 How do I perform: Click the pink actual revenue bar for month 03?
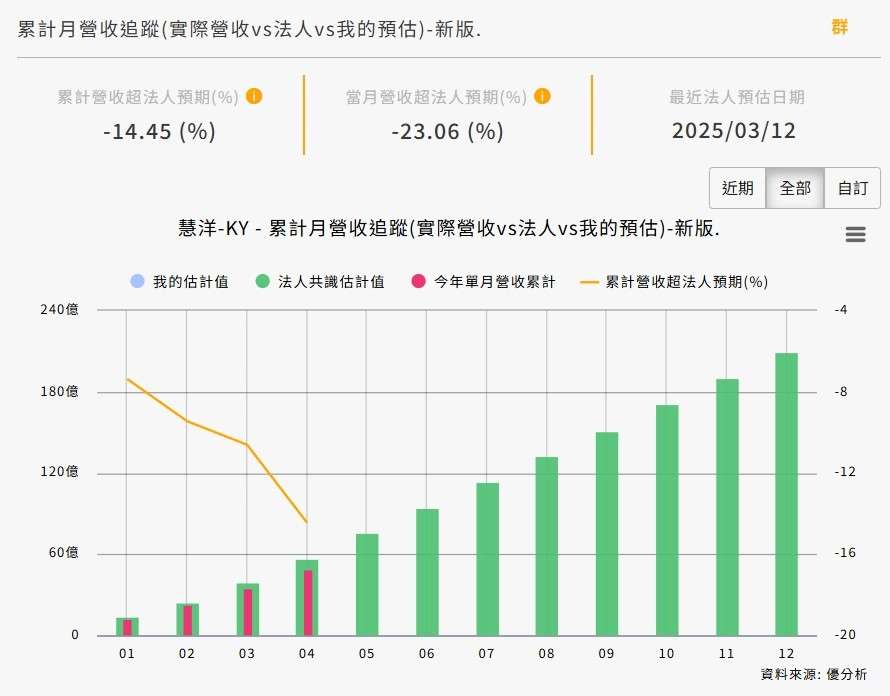click(247, 612)
